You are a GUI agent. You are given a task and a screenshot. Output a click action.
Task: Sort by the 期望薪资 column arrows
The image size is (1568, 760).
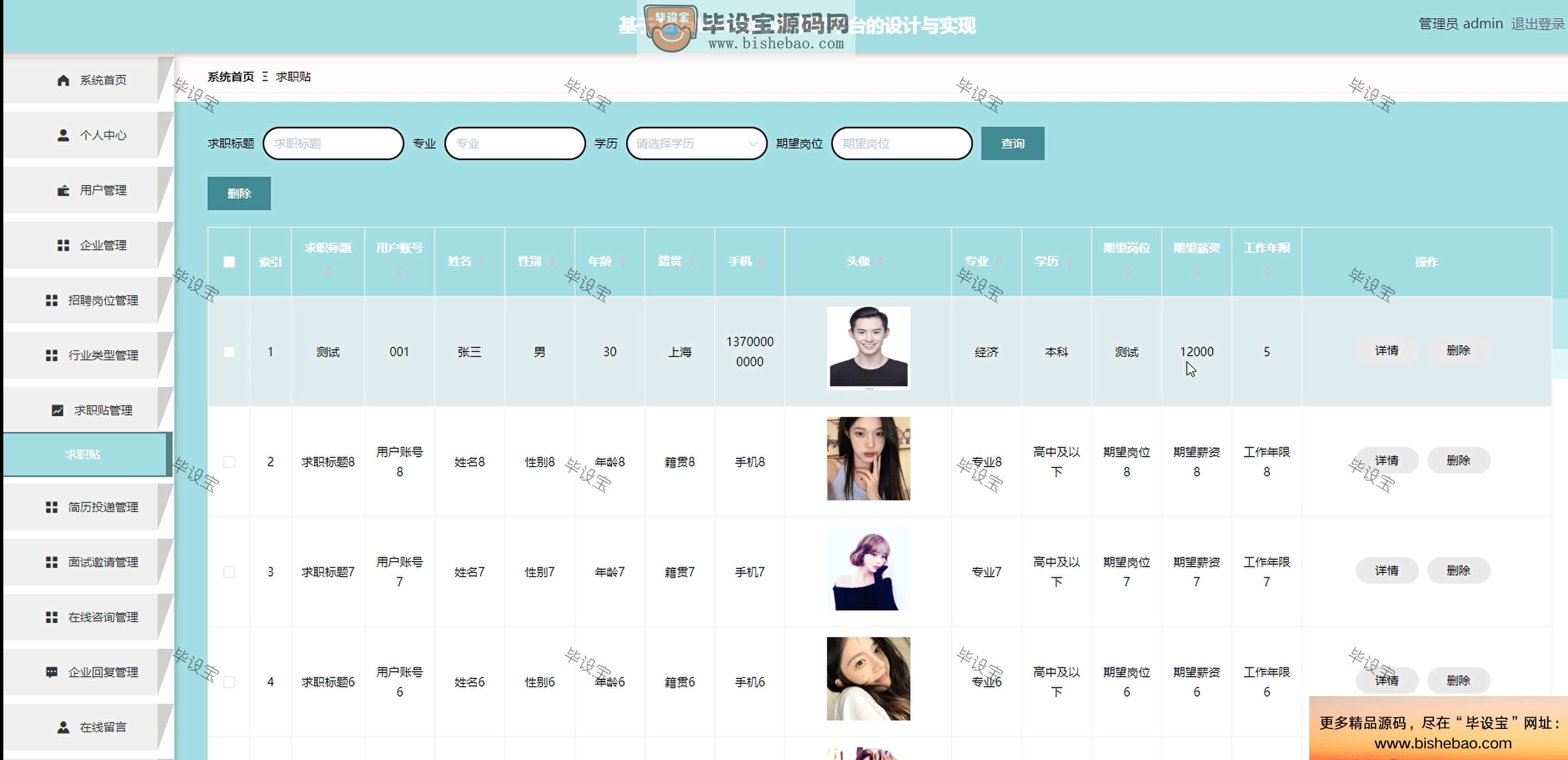tap(1197, 271)
